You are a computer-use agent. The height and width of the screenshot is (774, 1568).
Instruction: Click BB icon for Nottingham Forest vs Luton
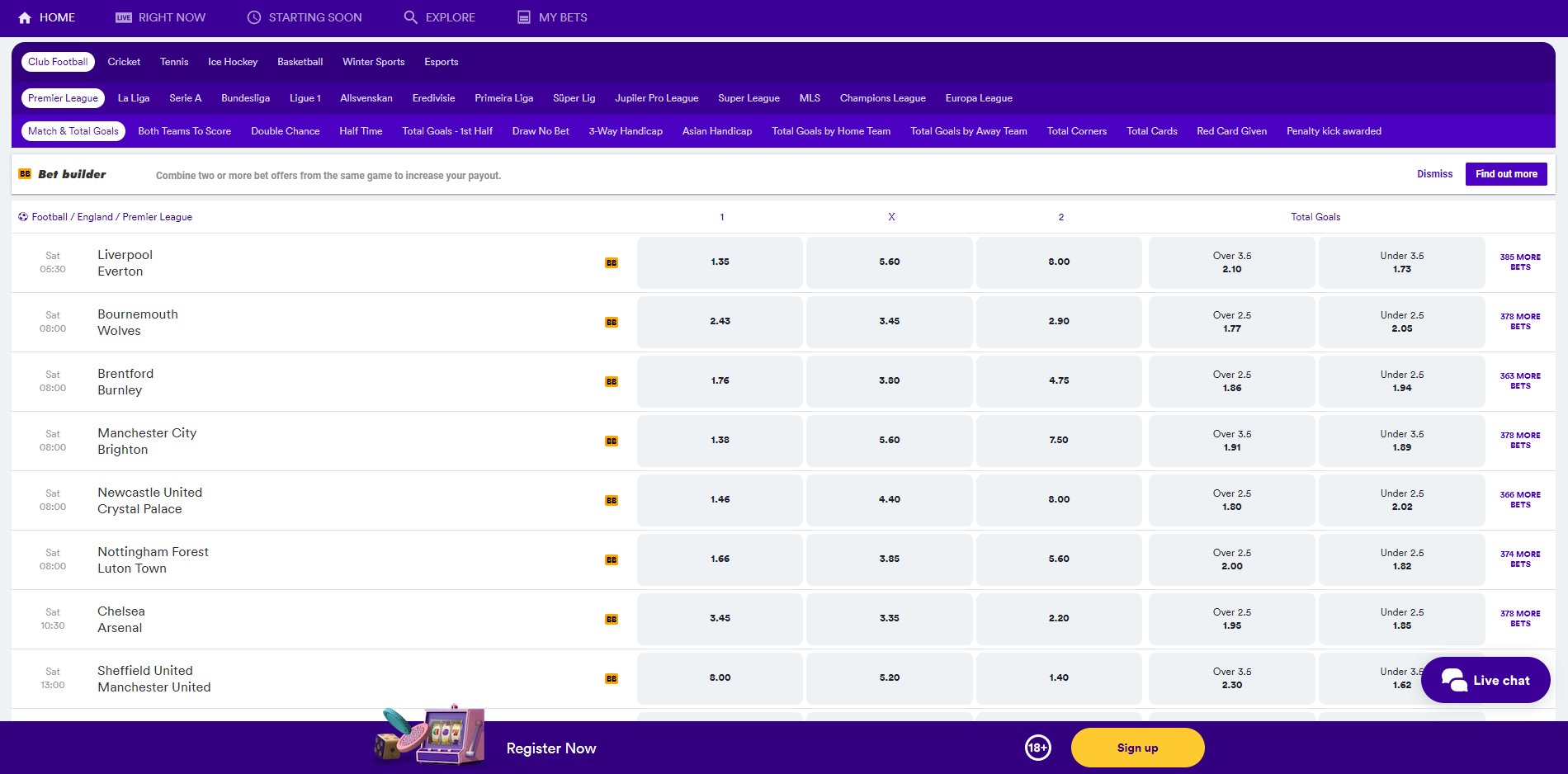pyautogui.click(x=612, y=559)
